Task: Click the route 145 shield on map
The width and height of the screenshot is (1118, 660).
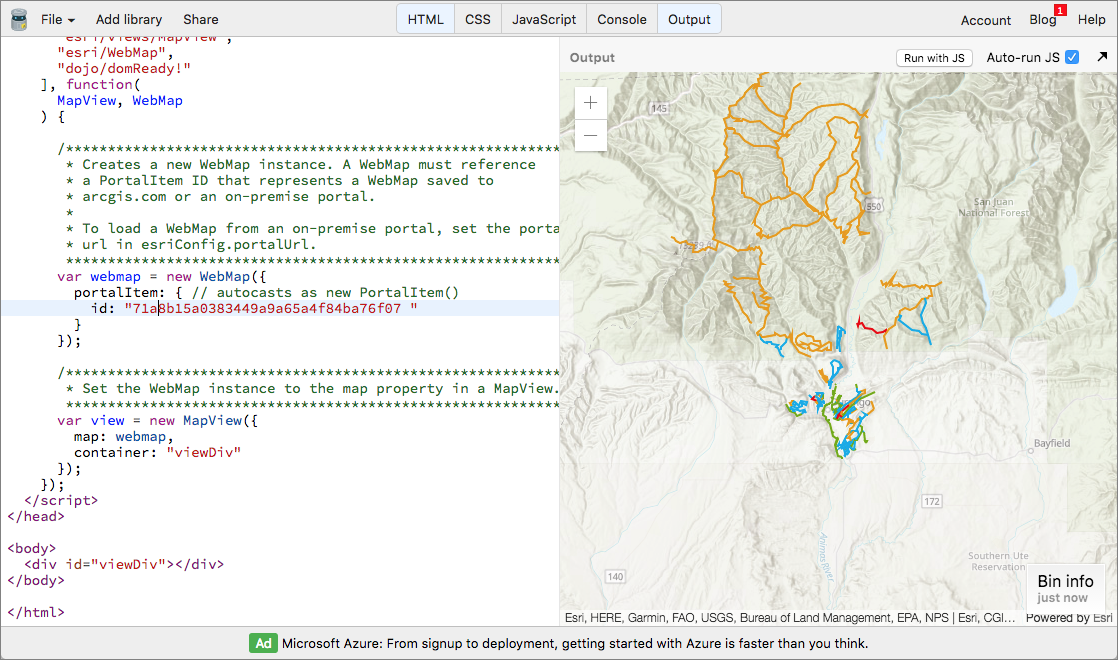Action: coord(660,108)
